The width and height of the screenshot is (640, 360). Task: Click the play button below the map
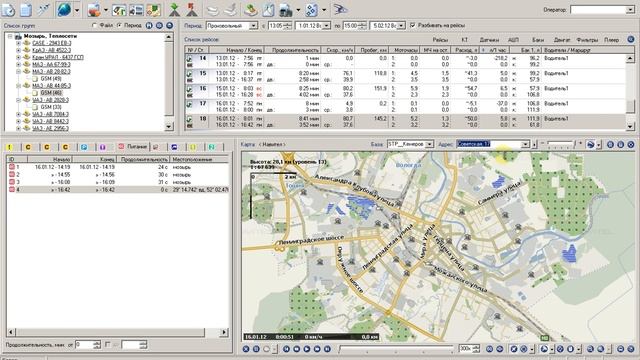click(307, 349)
